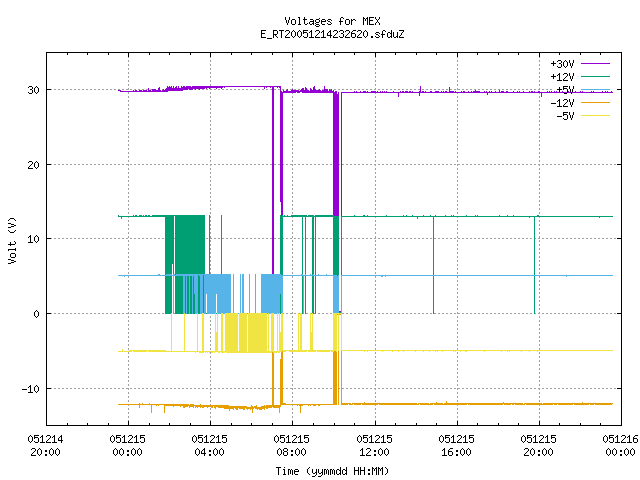
Task: Click the -12V legend label
Action: pyautogui.click(x=562, y=103)
